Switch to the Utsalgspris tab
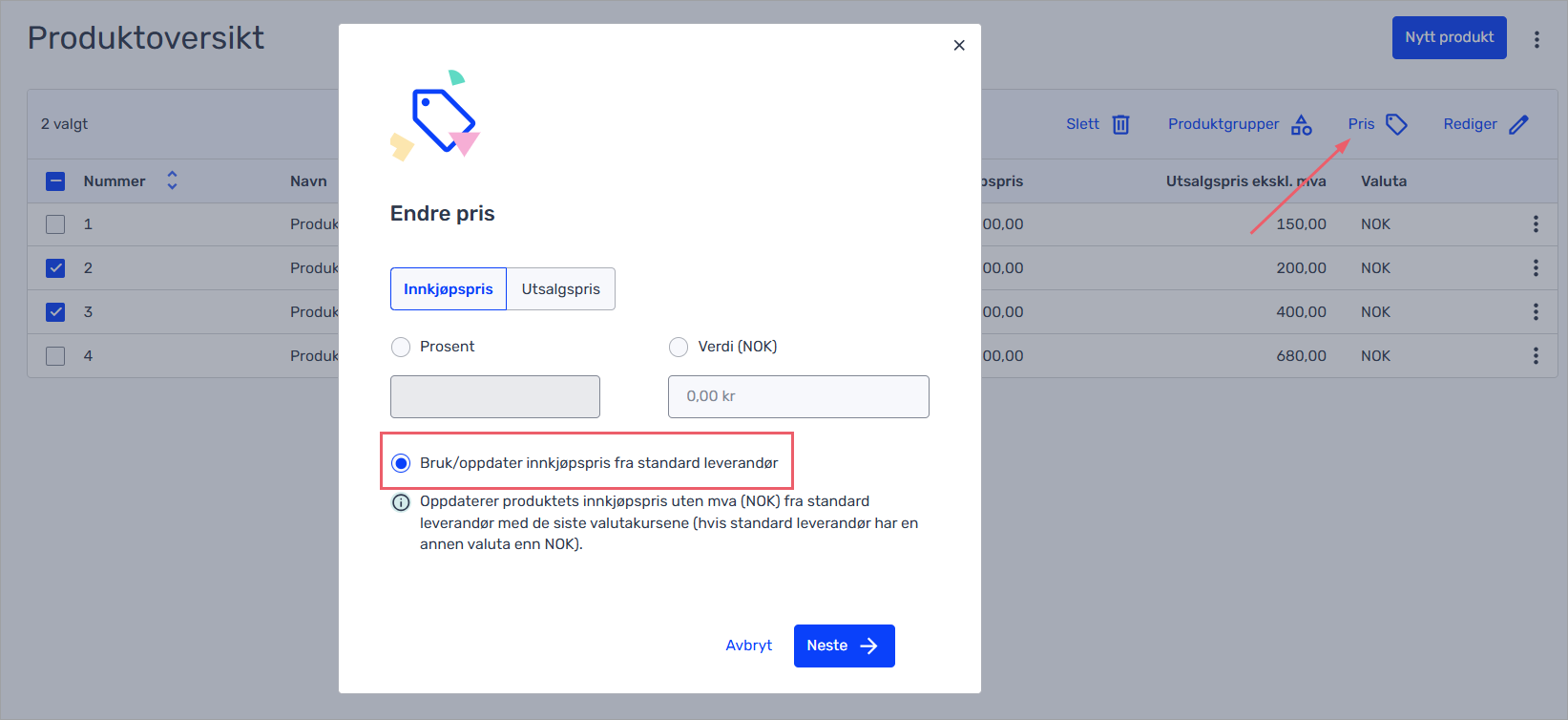1568x720 pixels. [561, 288]
